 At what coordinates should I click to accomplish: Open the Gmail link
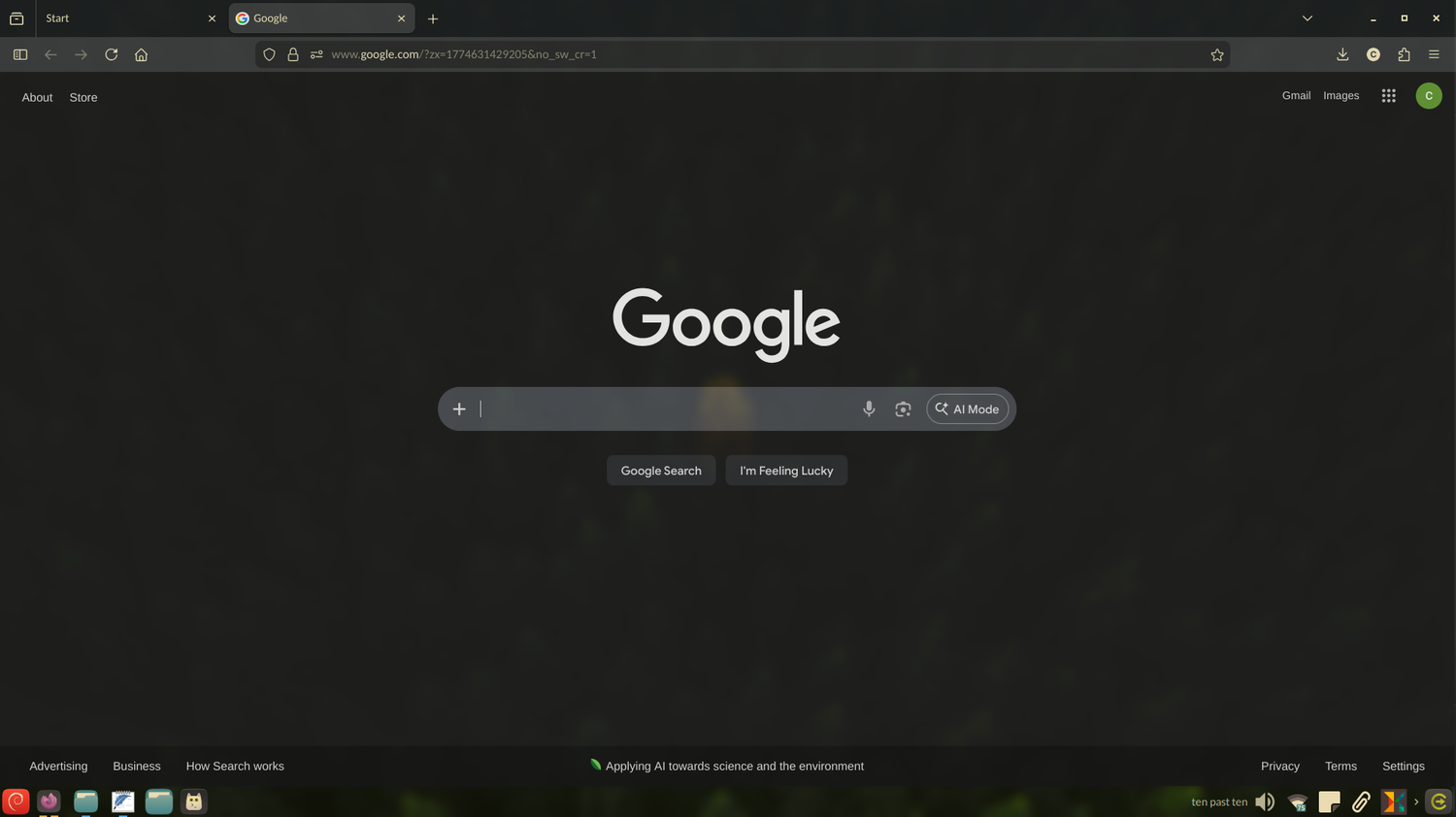(1296, 96)
